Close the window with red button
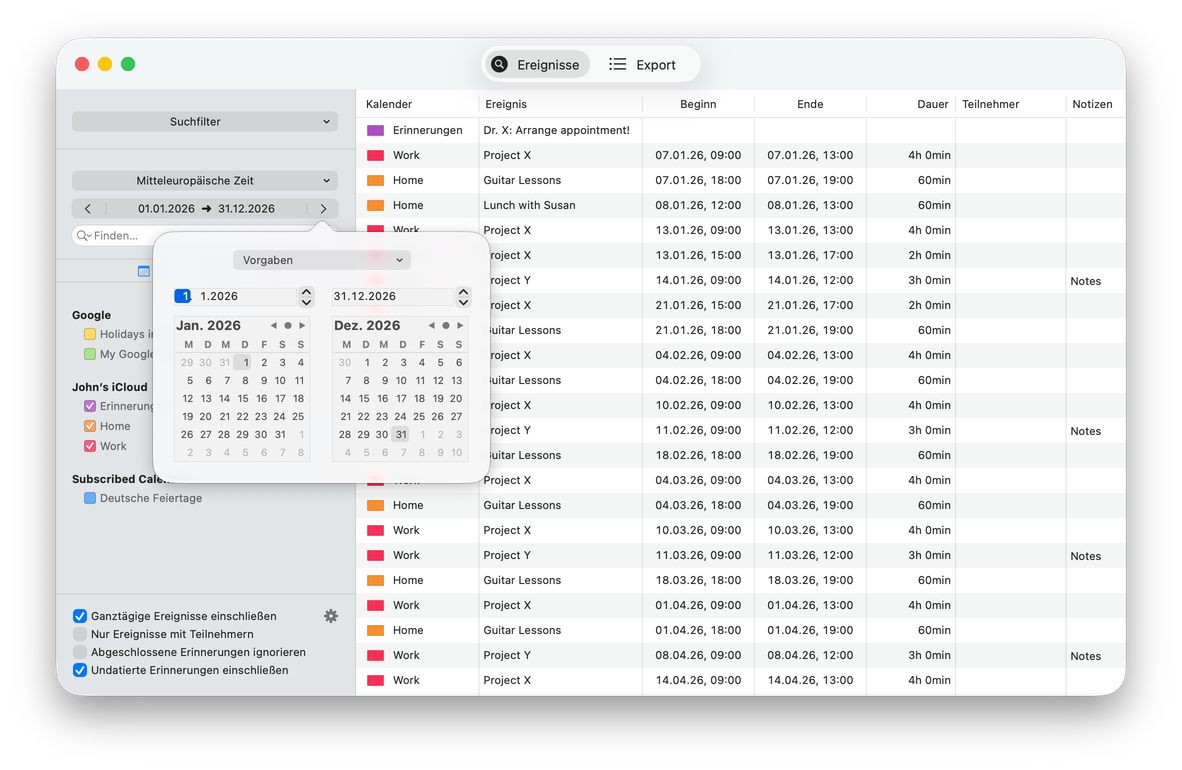The image size is (1182, 770). click(82, 64)
